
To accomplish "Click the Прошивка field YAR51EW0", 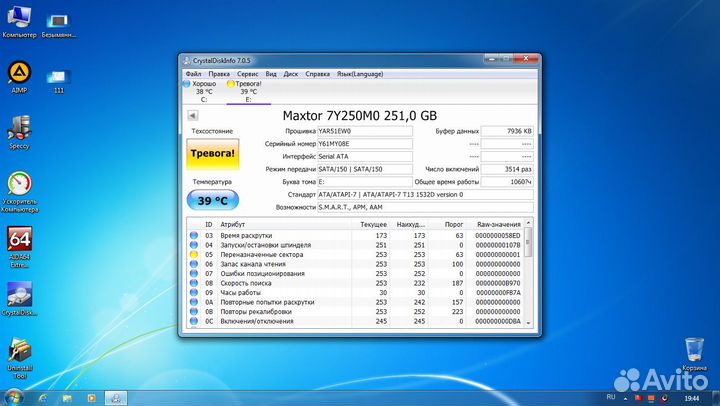I will pos(365,131).
